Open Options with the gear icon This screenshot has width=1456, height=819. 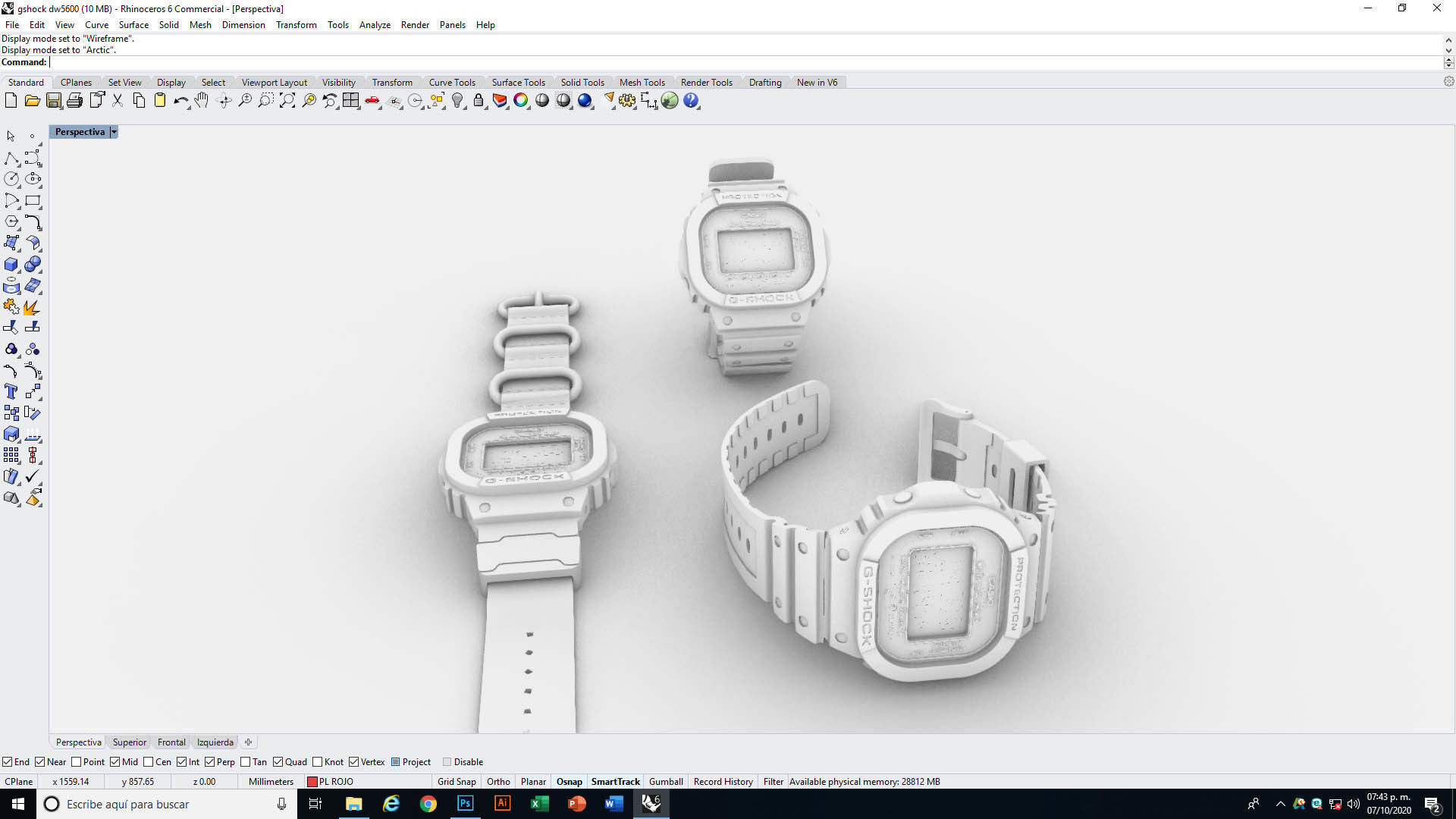[x=627, y=101]
